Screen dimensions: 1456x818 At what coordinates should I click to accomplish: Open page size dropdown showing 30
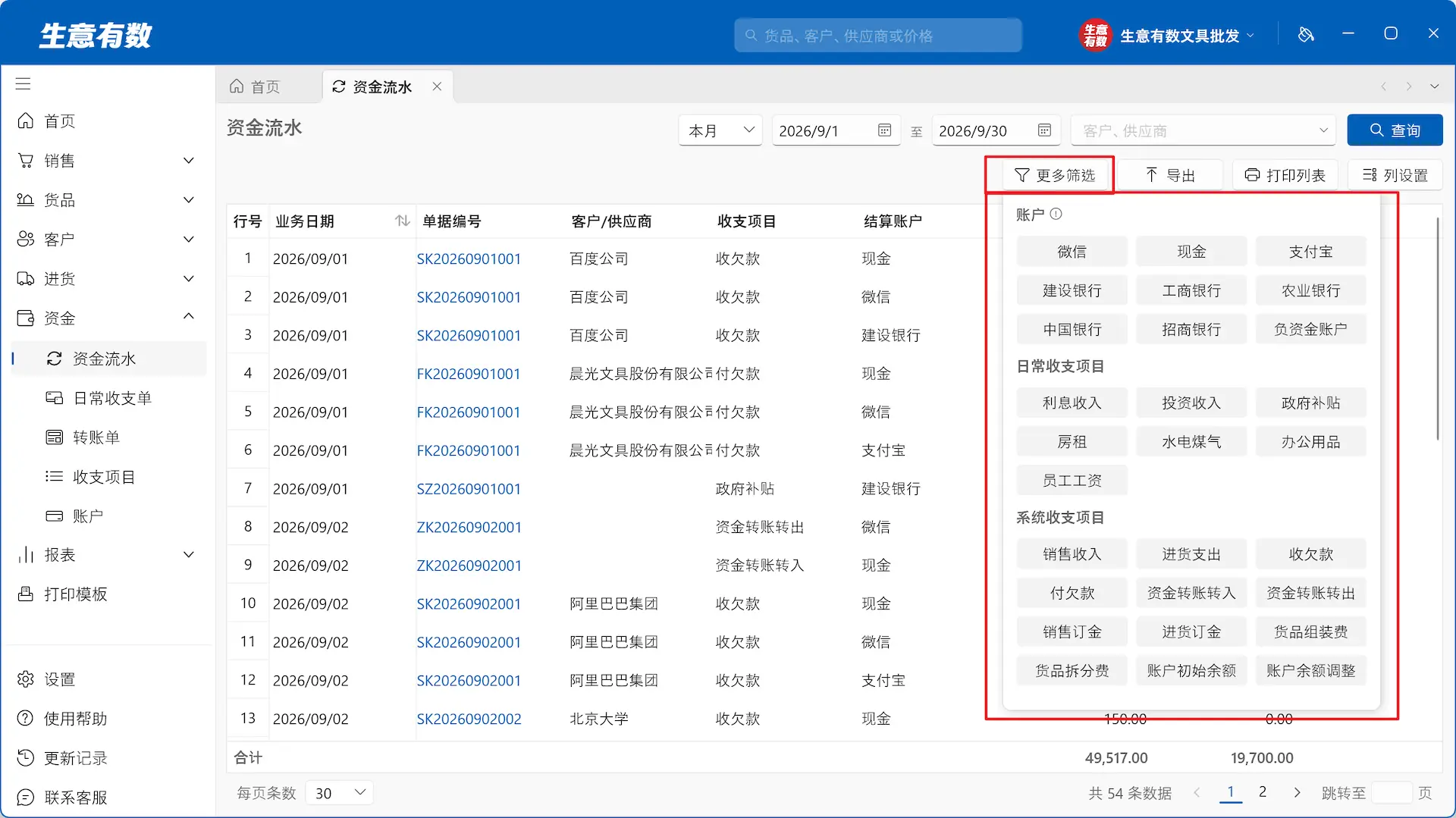coord(340,793)
